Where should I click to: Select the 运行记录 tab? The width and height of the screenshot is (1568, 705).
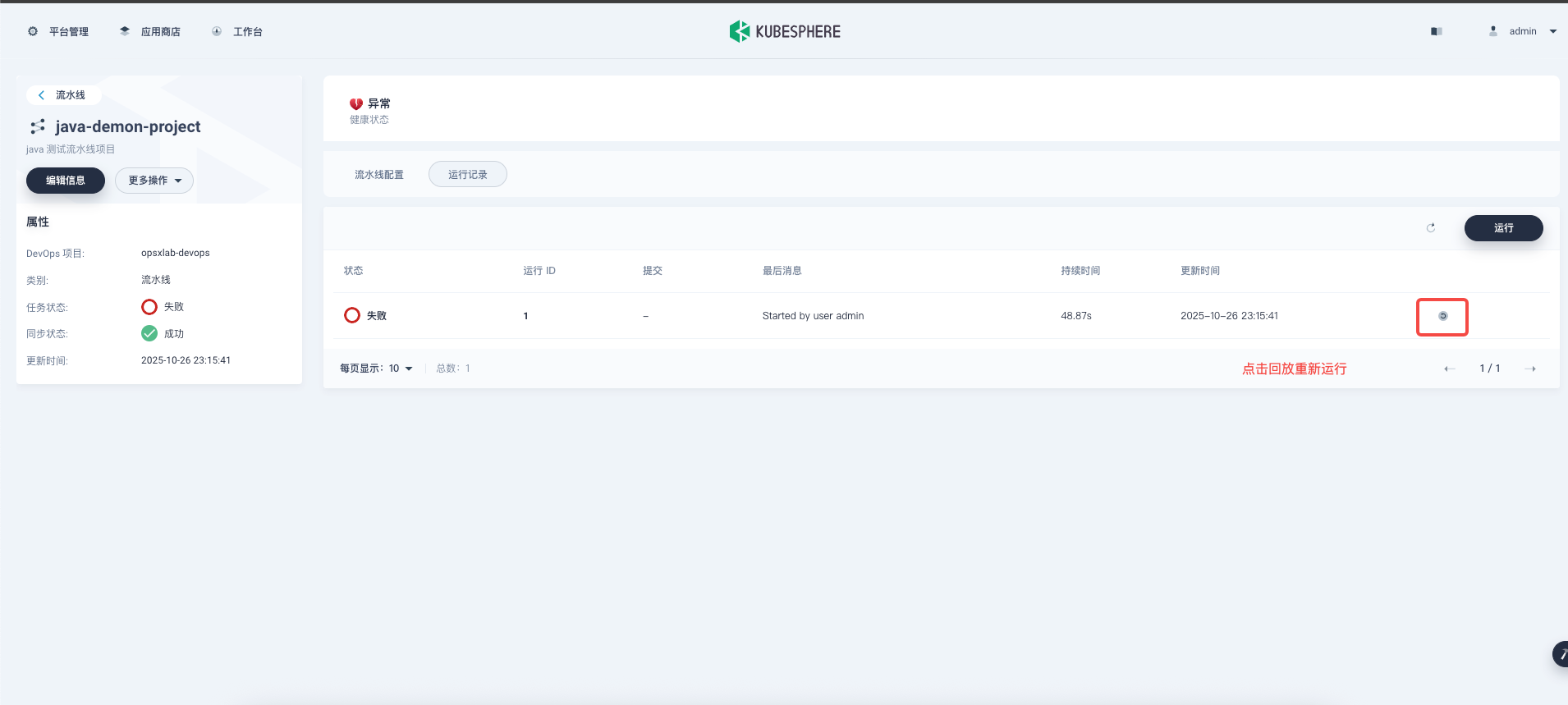point(467,175)
